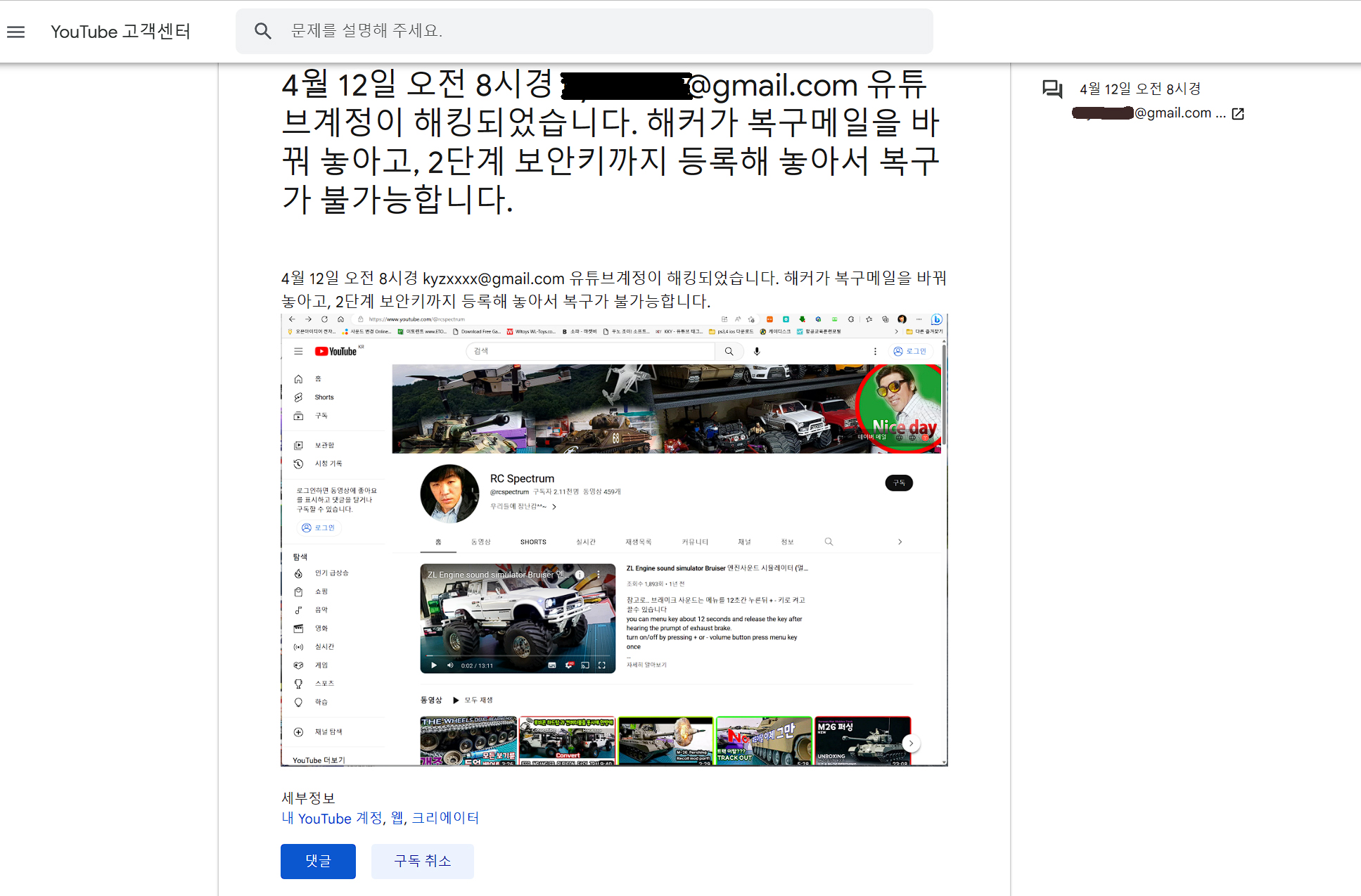Click the chevron right of channel tabs
1361x896 pixels.
click(900, 542)
